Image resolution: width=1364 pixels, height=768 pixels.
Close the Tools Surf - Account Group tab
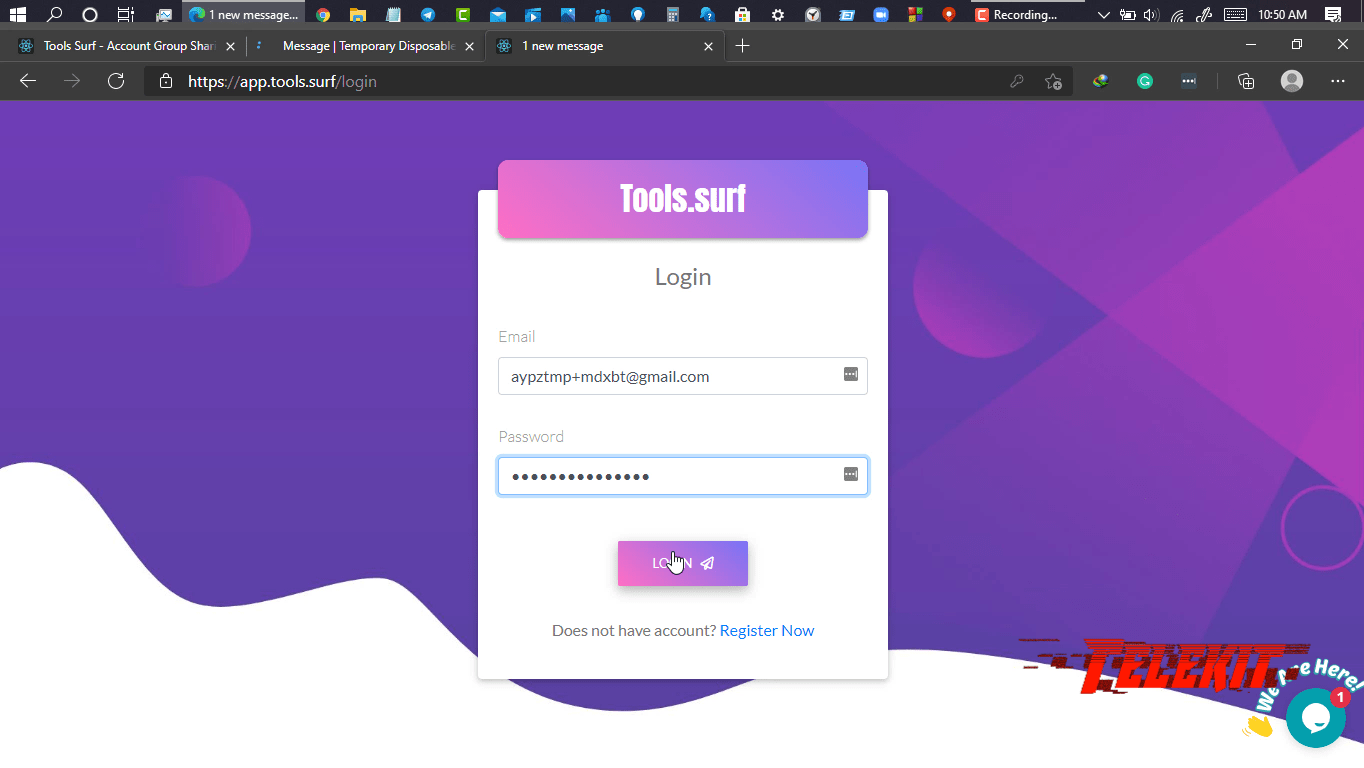pyautogui.click(x=232, y=46)
